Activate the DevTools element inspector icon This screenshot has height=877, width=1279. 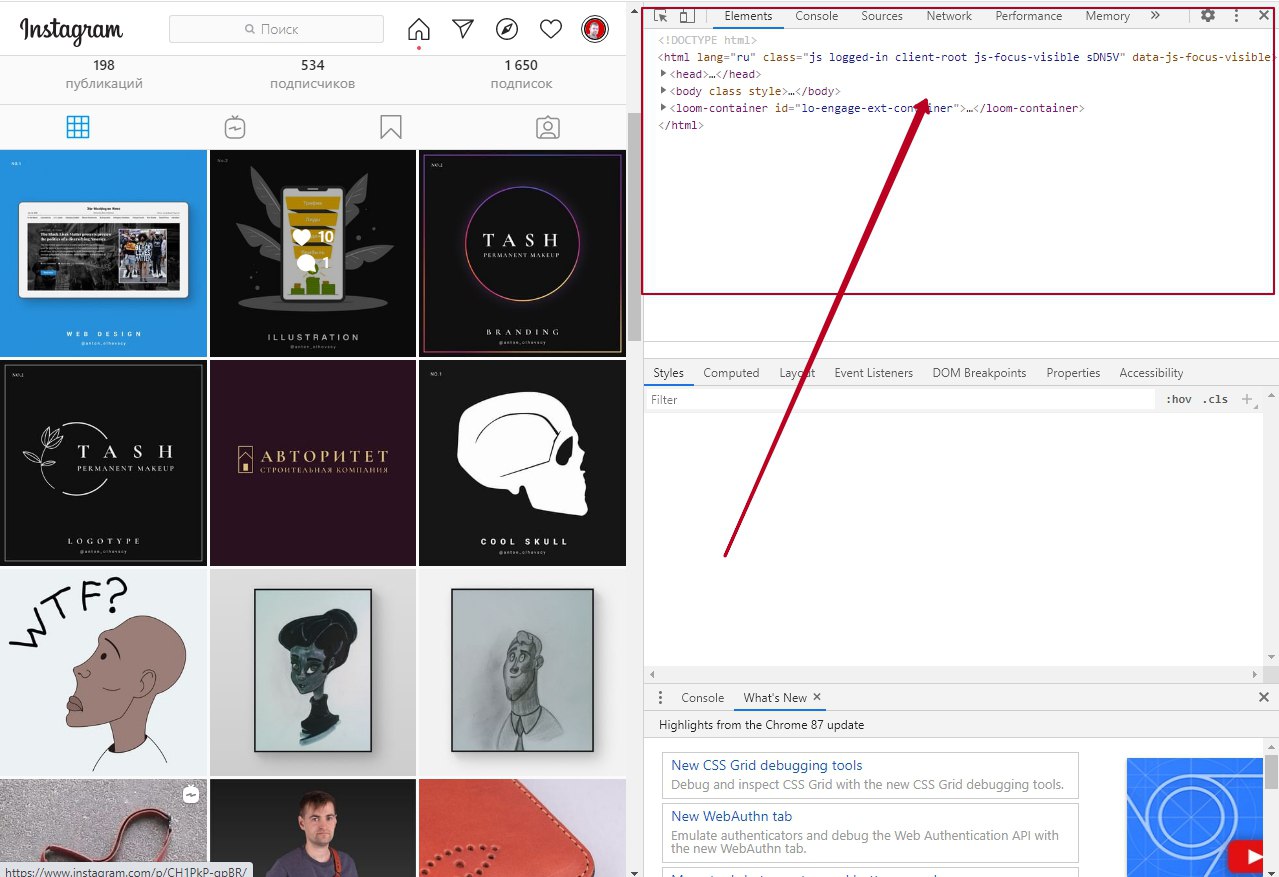coord(661,16)
